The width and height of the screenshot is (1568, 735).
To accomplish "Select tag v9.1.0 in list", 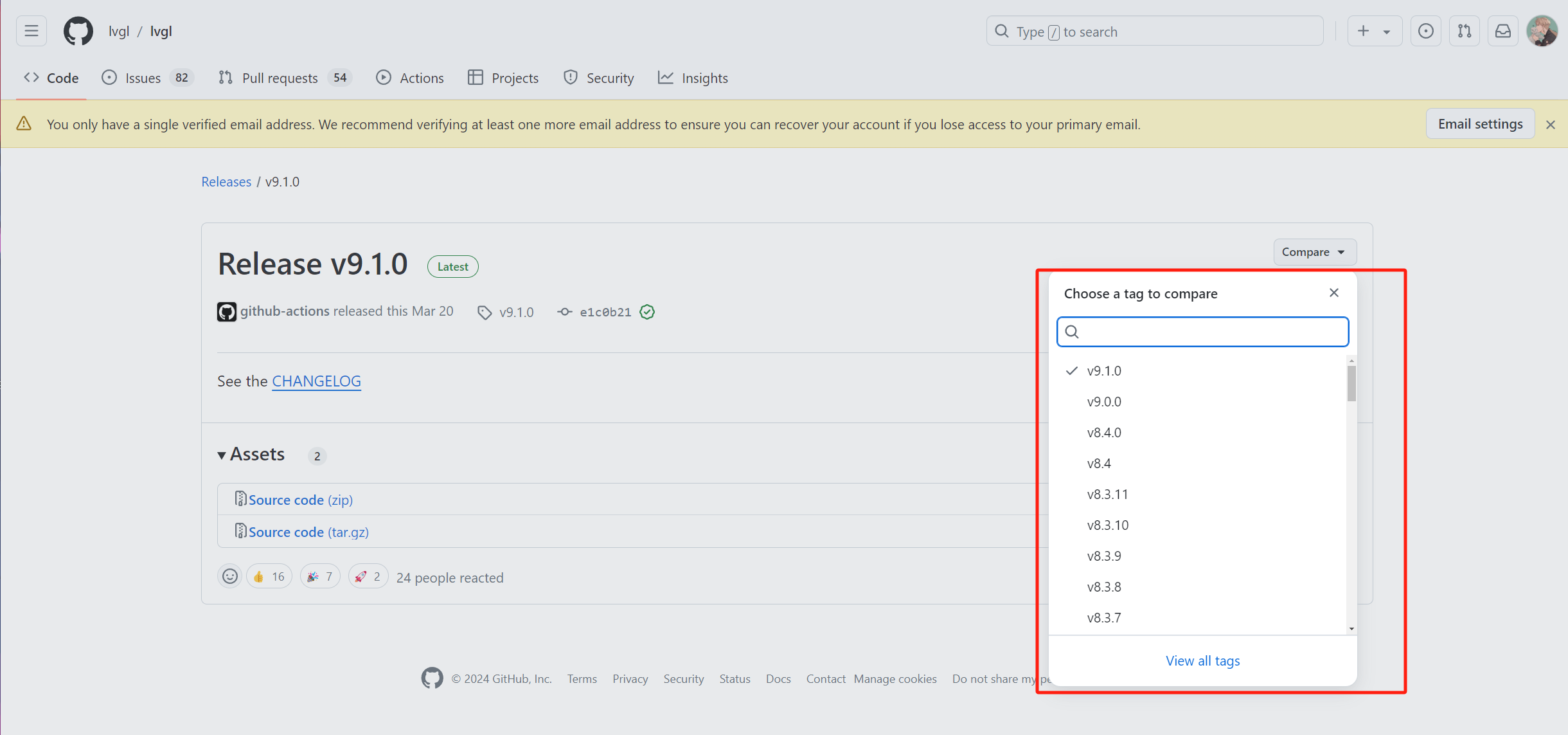I will coord(1197,371).
